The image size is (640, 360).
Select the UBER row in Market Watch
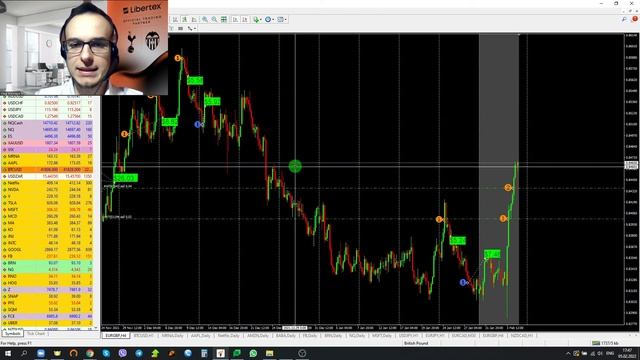47,322
